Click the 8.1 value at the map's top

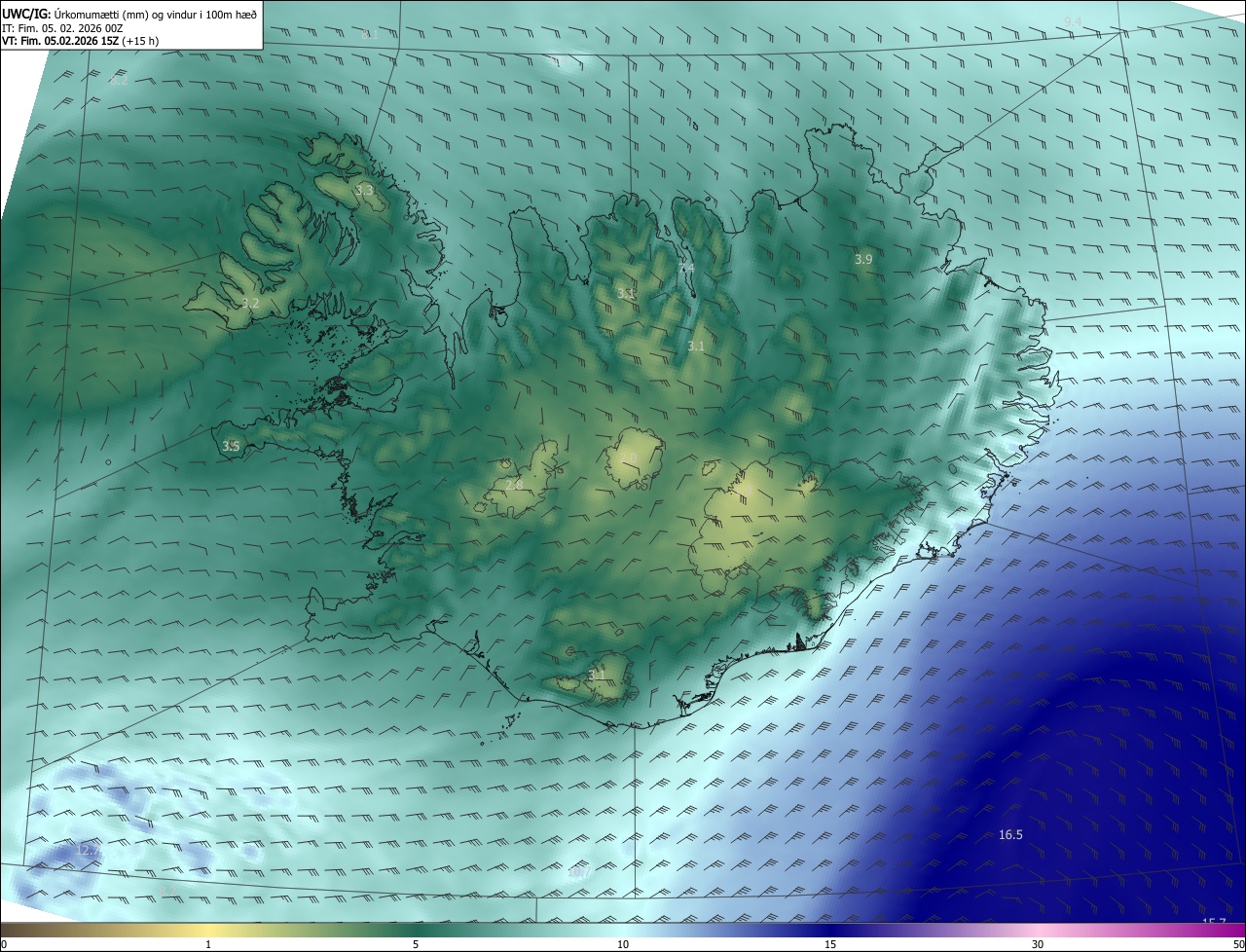(370, 34)
